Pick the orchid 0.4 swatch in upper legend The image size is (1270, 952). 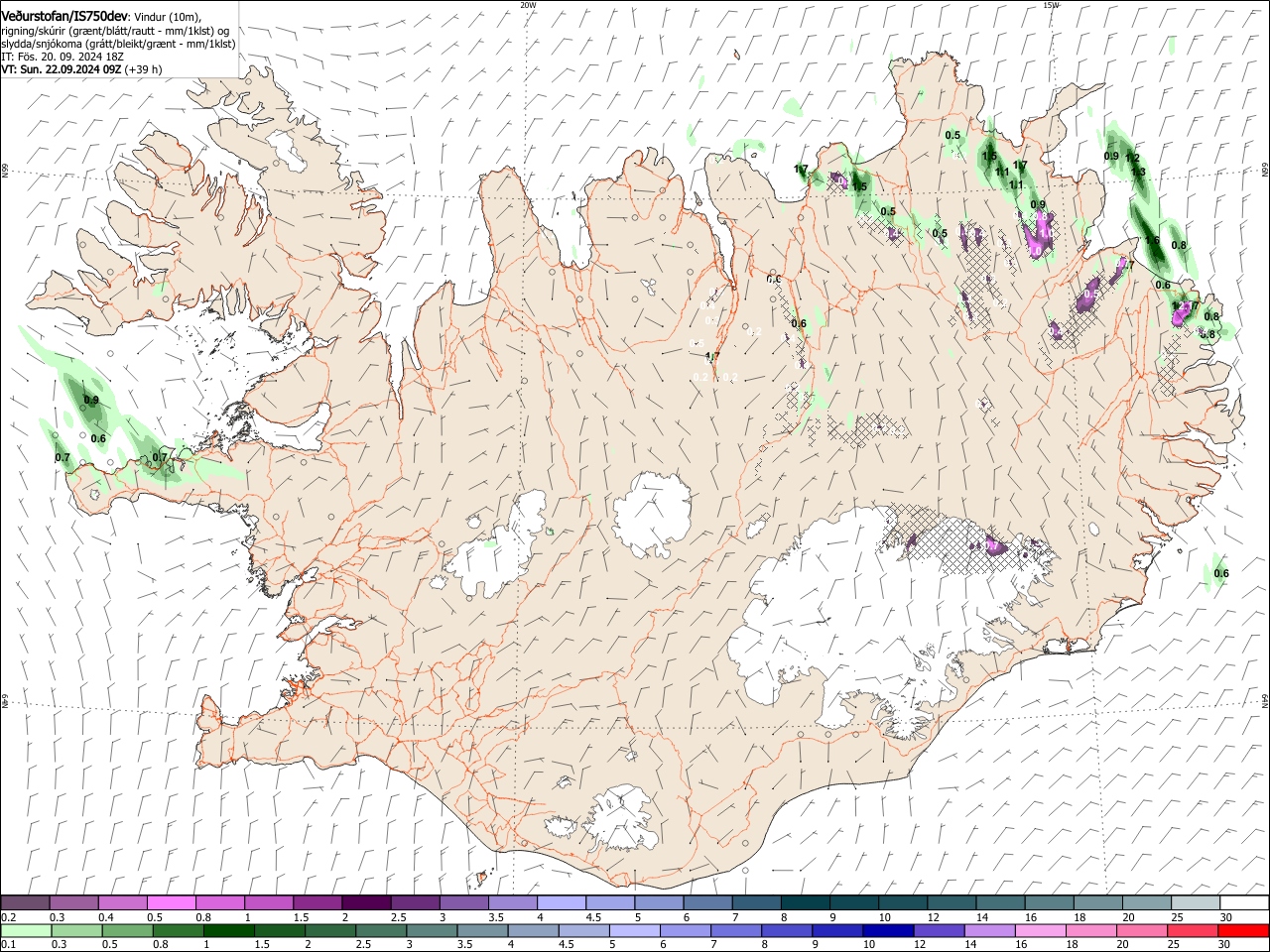(x=123, y=903)
